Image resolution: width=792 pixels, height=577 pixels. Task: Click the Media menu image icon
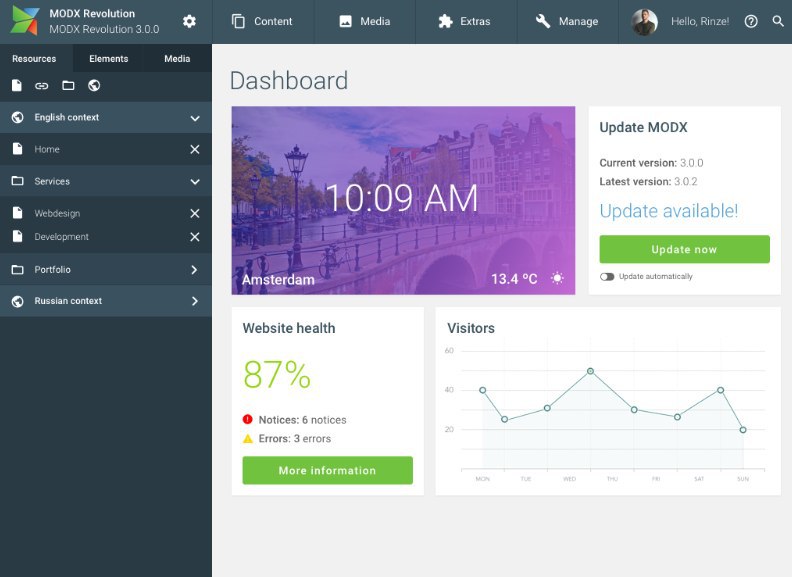345,21
